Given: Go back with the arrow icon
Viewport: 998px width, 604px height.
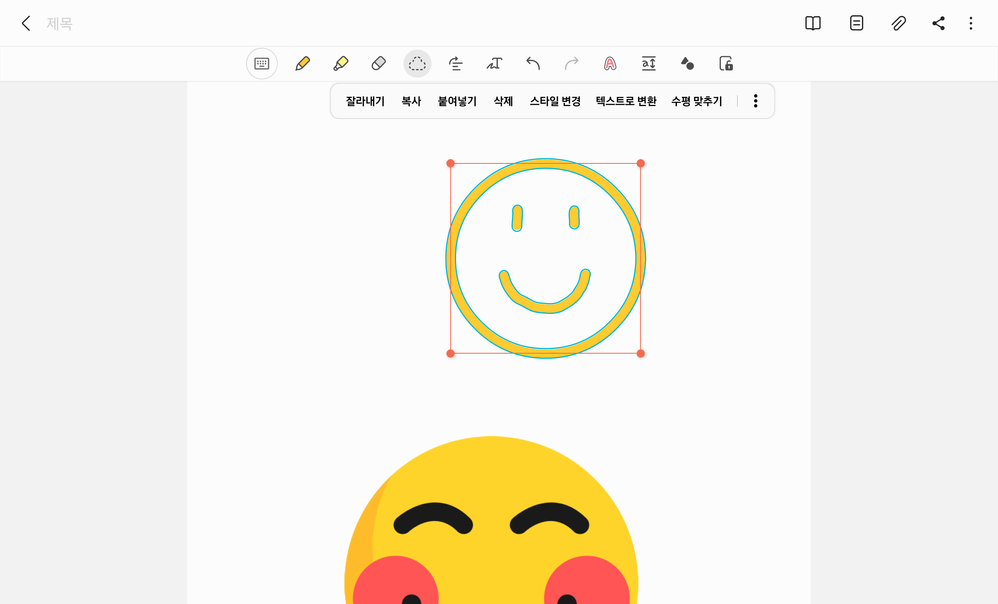Looking at the screenshot, I should 25,24.
